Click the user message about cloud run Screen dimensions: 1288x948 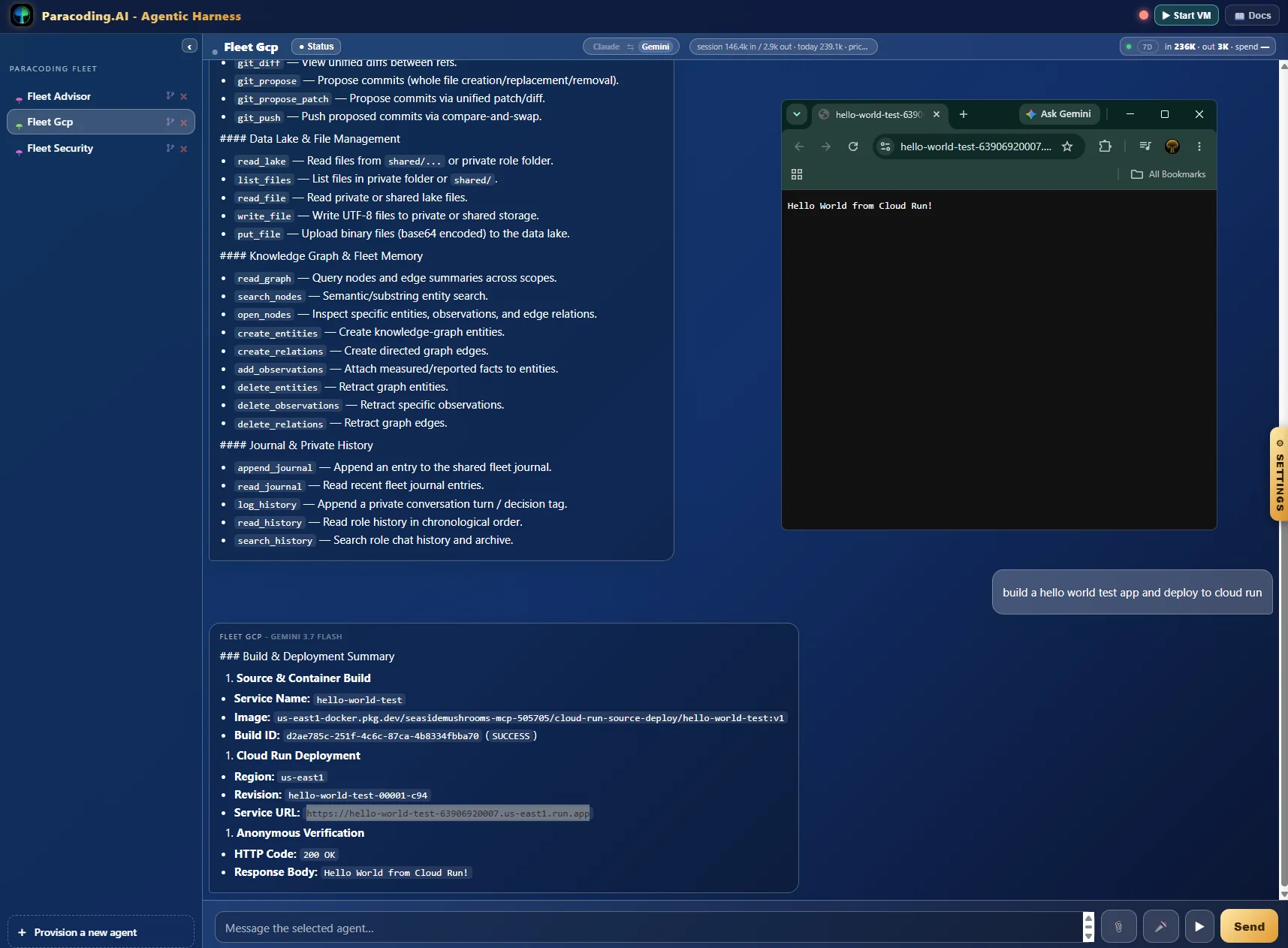1132,593
